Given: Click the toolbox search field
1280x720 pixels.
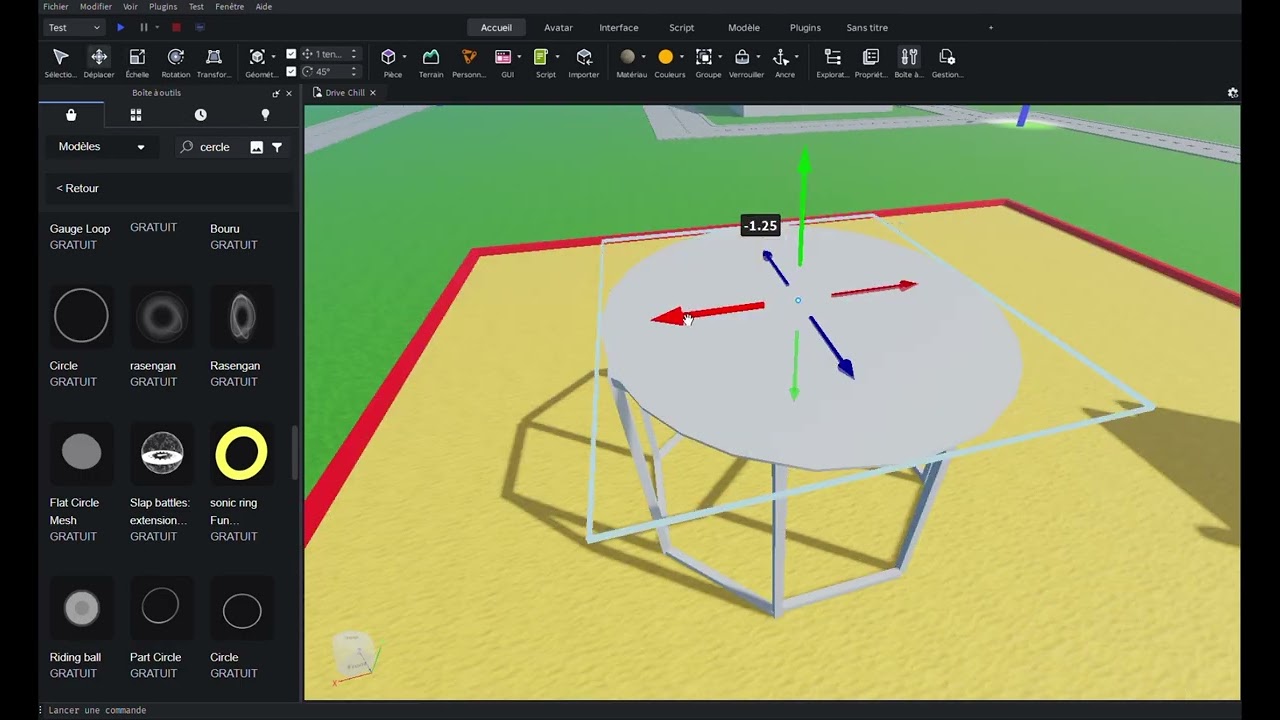Looking at the screenshot, I should 214,147.
